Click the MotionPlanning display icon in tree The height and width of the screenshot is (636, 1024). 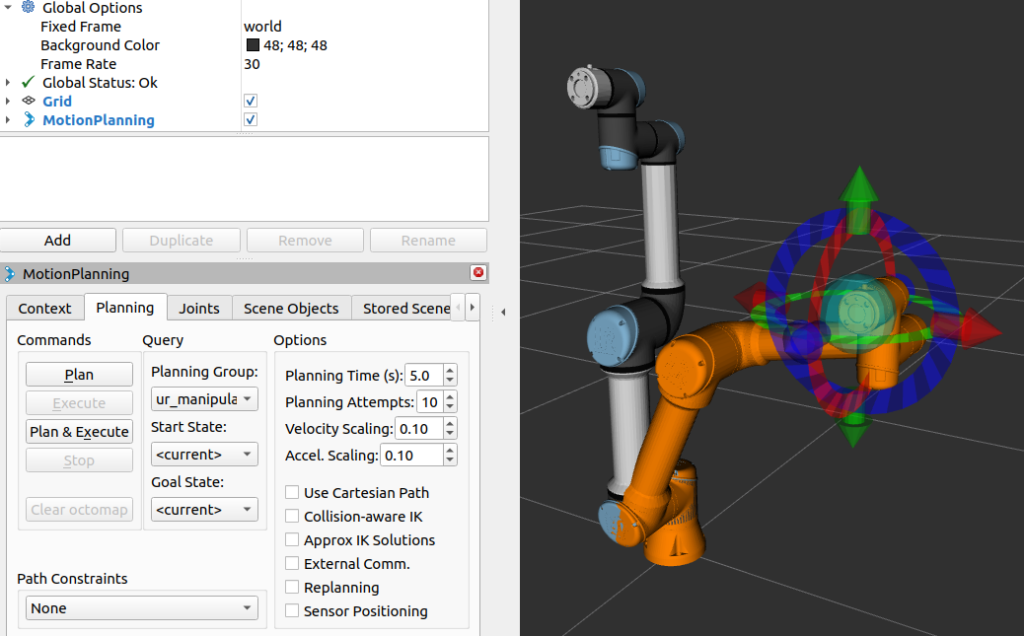[28, 120]
